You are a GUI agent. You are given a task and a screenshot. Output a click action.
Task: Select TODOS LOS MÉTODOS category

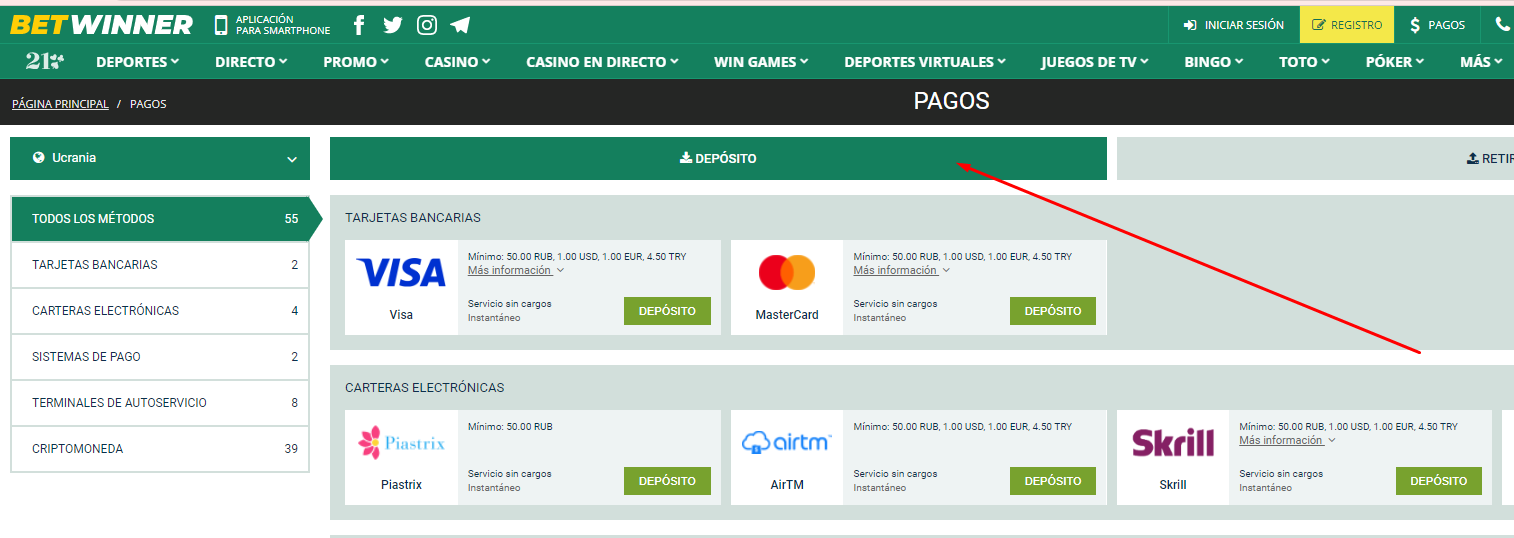click(160, 219)
